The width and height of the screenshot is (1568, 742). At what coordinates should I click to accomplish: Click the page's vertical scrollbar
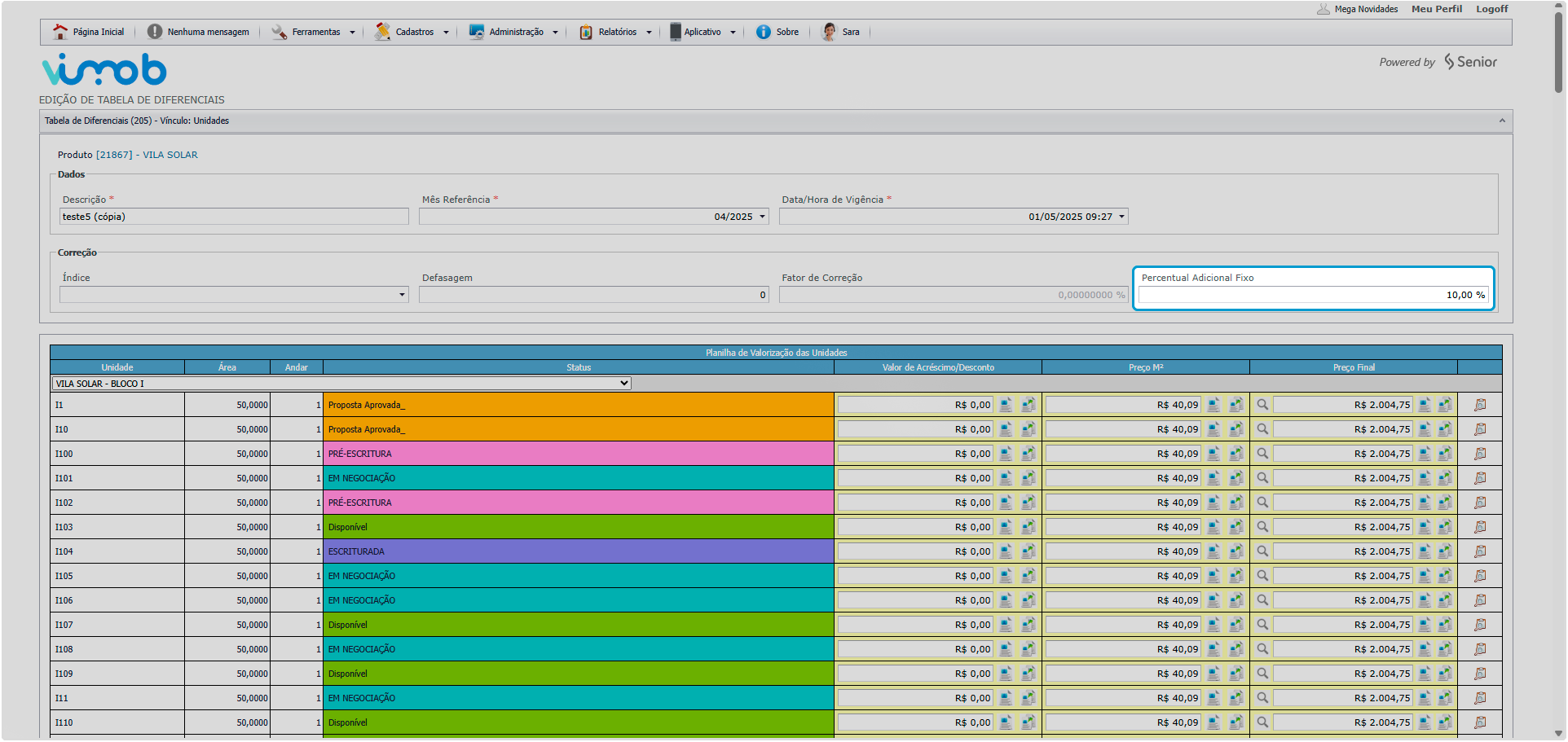pos(1558,53)
